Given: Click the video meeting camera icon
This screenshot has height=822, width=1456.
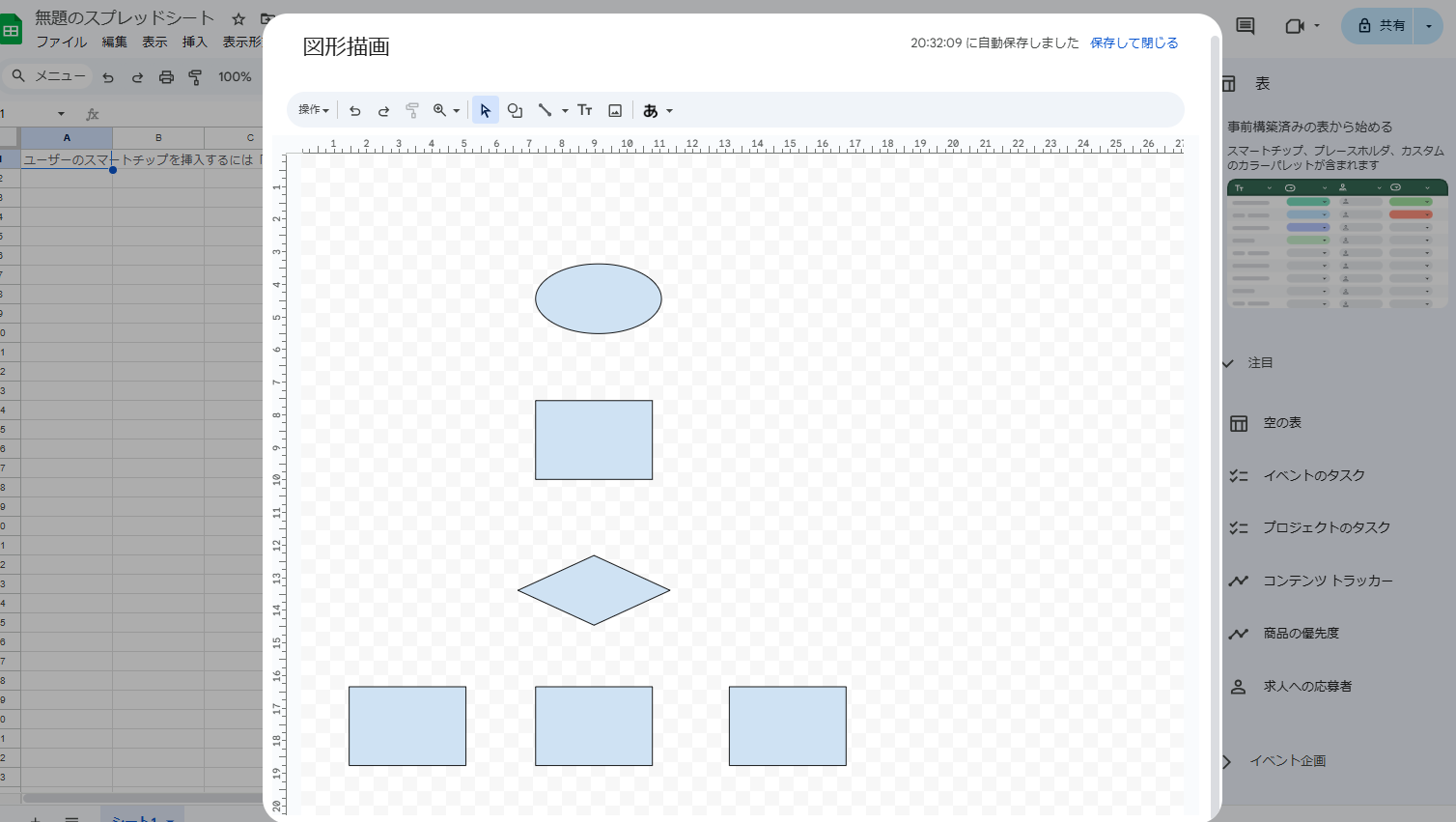Looking at the screenshot, I should [1295, 26].
